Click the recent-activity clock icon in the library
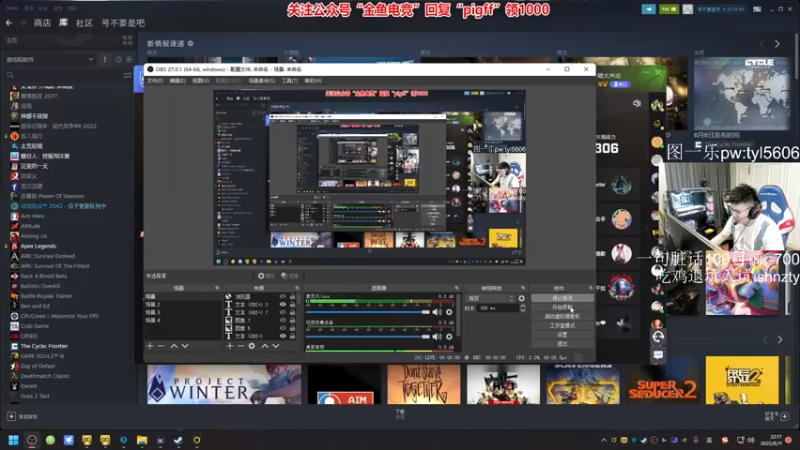Screen dimensions: 800x450 click(118, 60)
